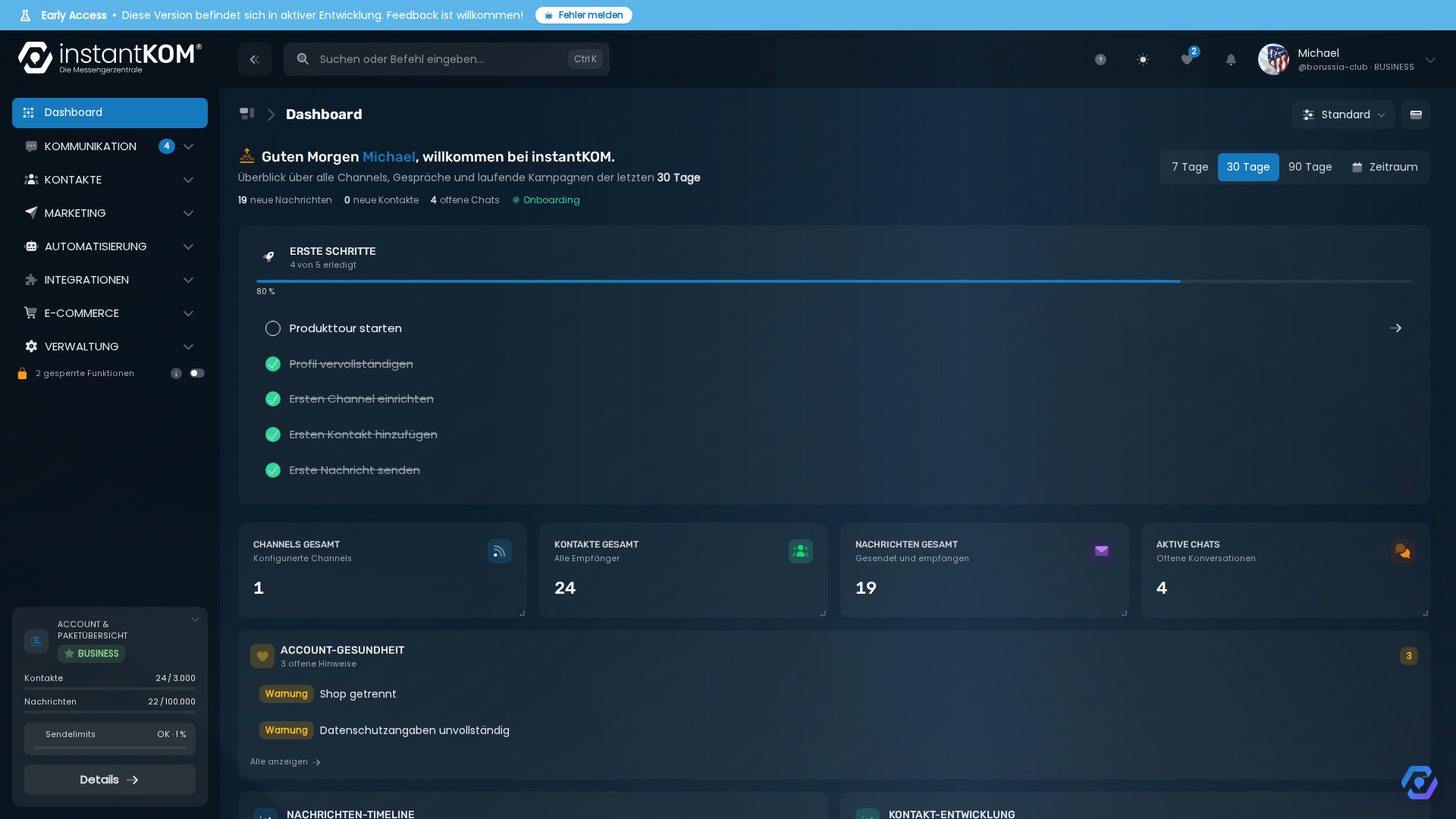Collapse the sidebar with double-chevron icon
The image size is (1456, 819).
tap(255, 59)
